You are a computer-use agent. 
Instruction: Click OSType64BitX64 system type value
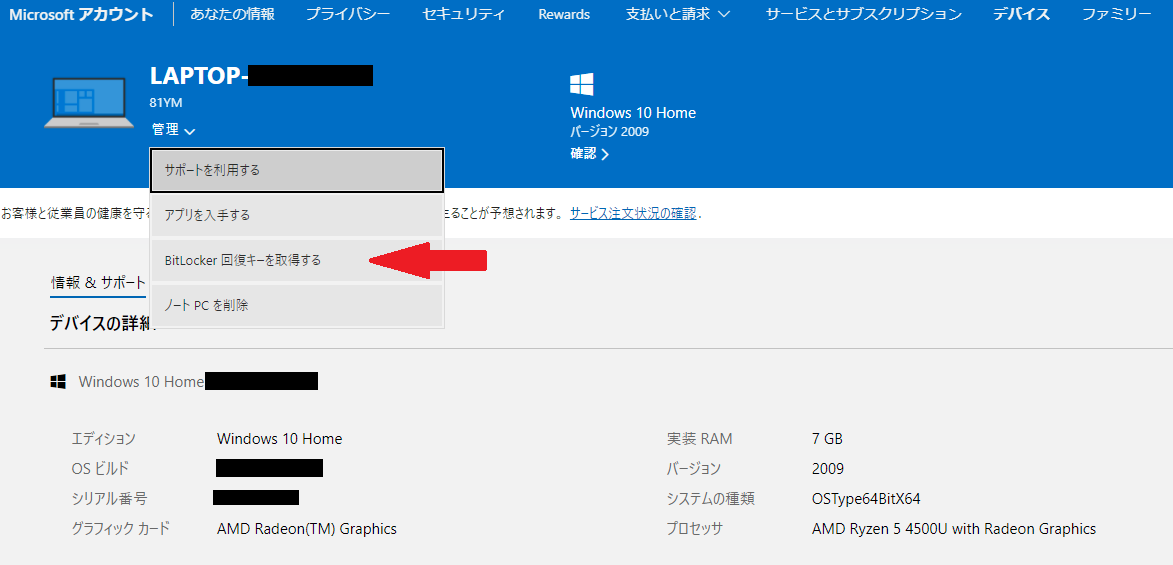866,499
